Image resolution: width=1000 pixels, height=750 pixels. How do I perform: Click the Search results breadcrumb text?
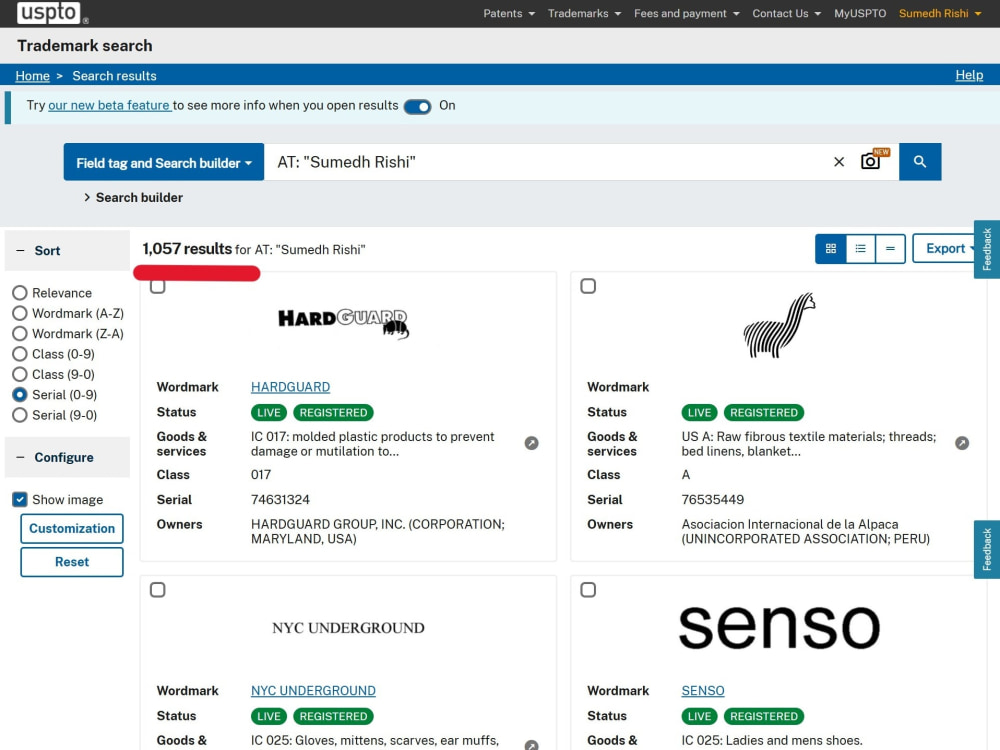[x=114, y=76]
